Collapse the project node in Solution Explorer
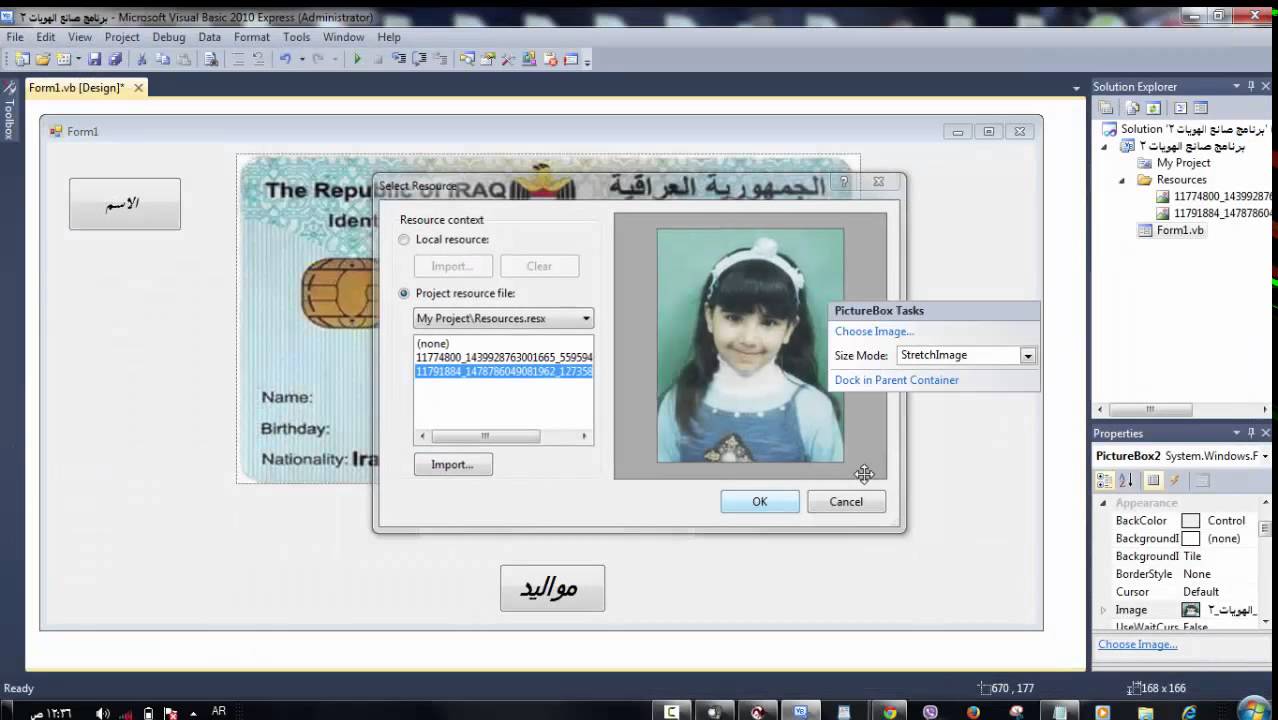This screenshot has width=1278, height=720. (x=1104, y=146)
